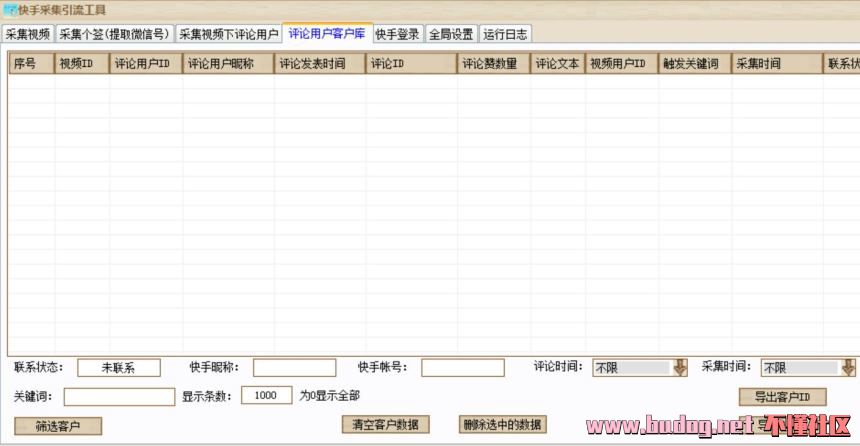The image size is (860, 446).
Task: Open the 全局设置 tab
Action: (451, 34)
